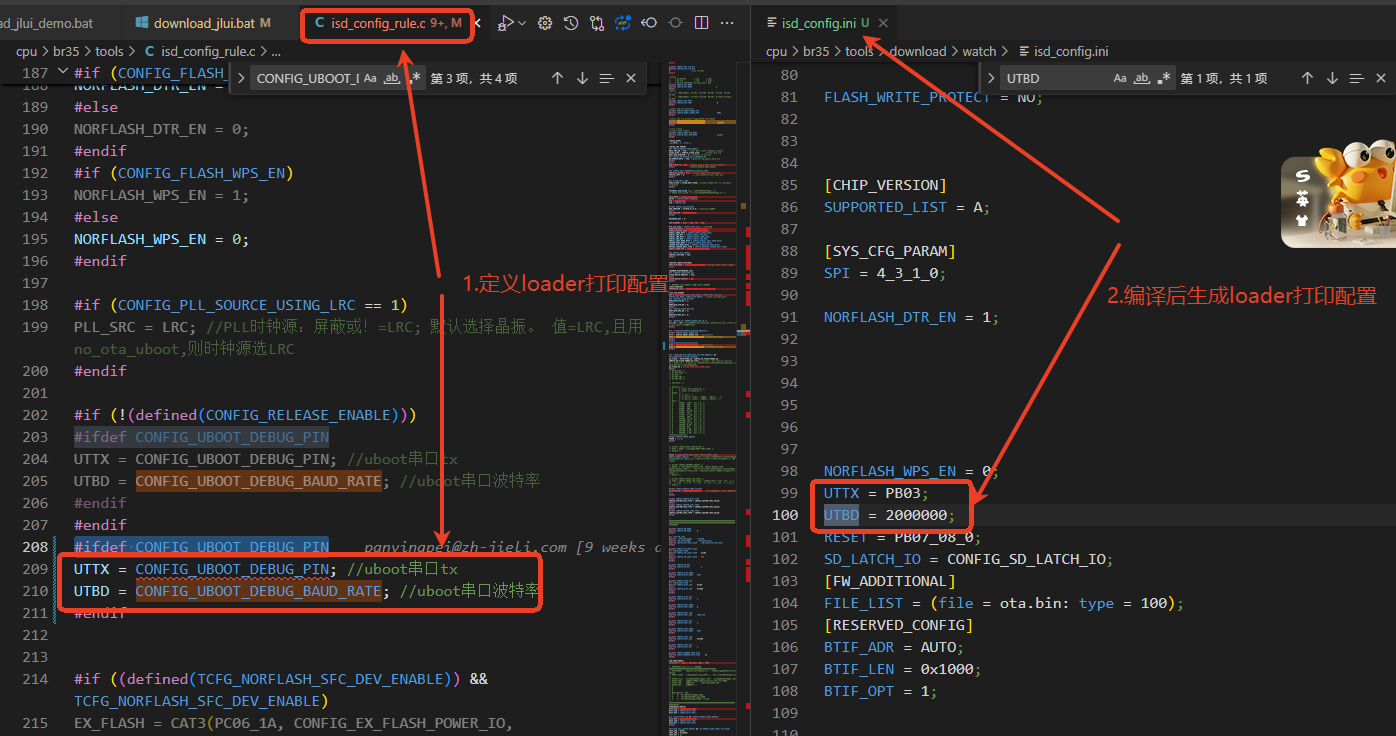
Task: Toggle match case in UTBD find widget
Action: pos(1120,78)
